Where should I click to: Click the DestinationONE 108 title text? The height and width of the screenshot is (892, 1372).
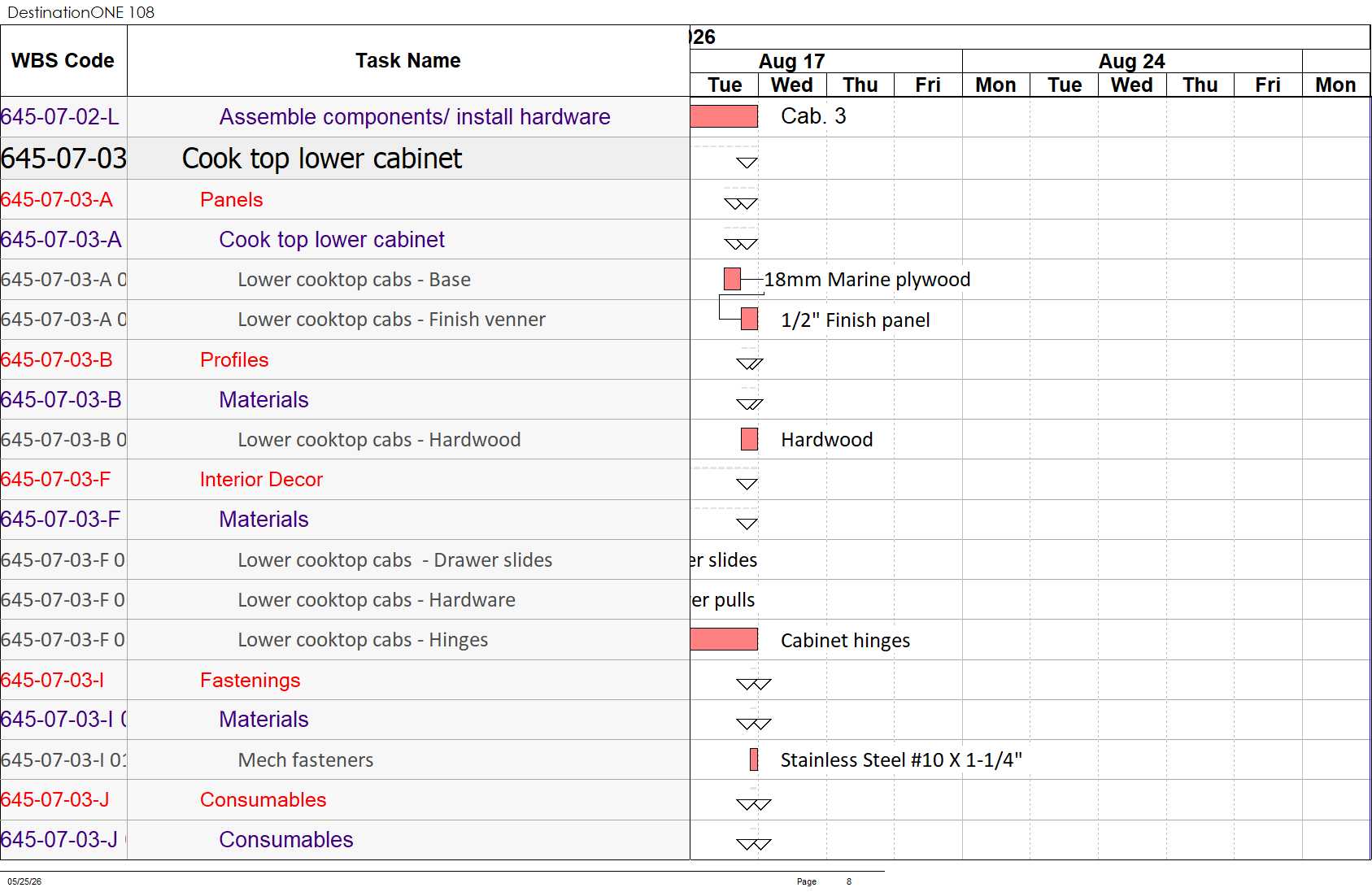81,12
